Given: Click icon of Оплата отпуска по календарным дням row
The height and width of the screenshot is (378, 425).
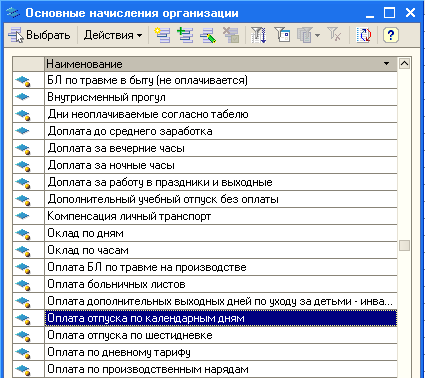Looking at the screenshot, I should click(23, 318).
